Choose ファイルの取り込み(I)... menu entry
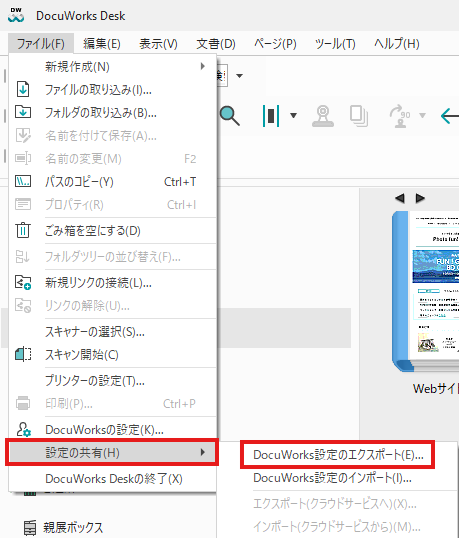Viewport: 459px width, 538px height. coord(113,90)
